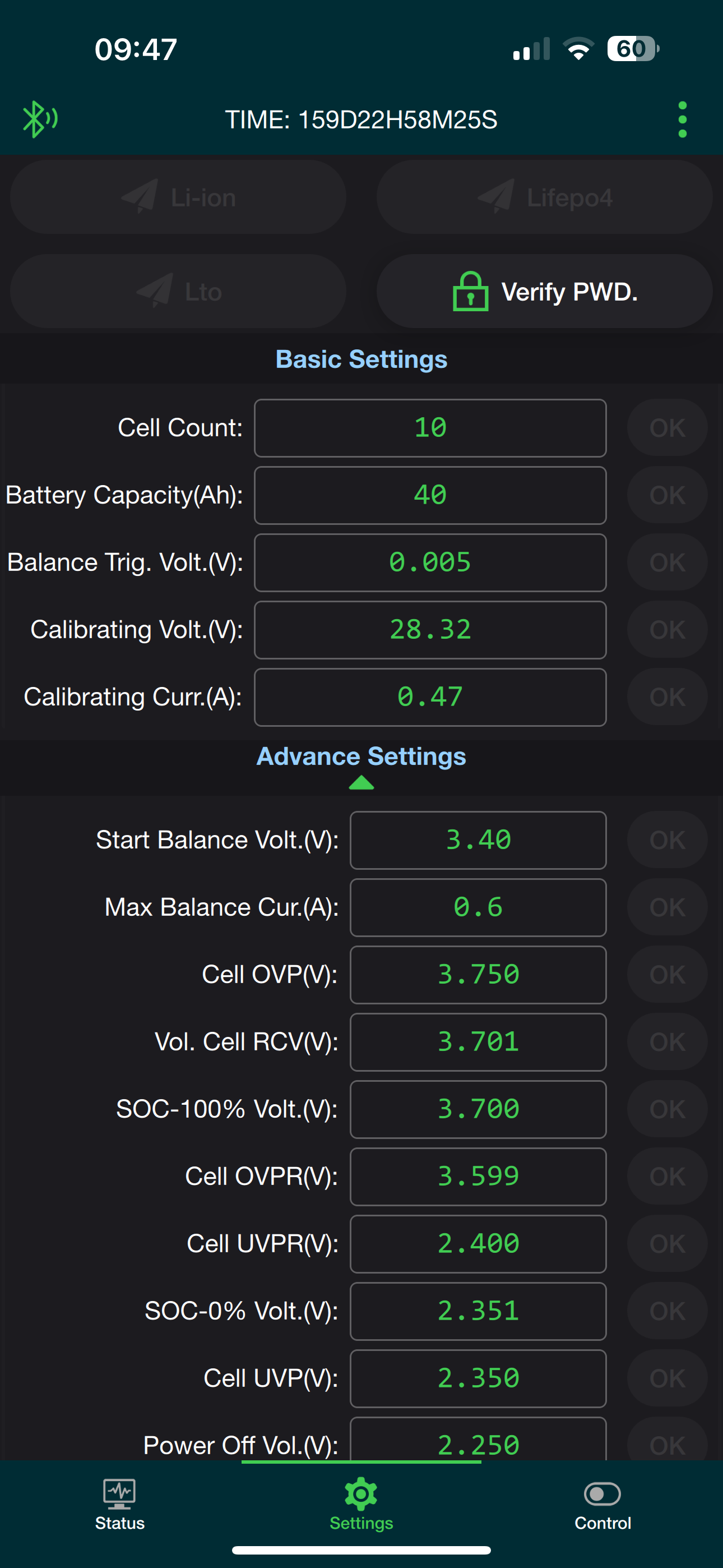Tap the Battery Capacity(Ah) input field
The height and width of the screenshot is (1568, 723).
(x=430, y=496)
